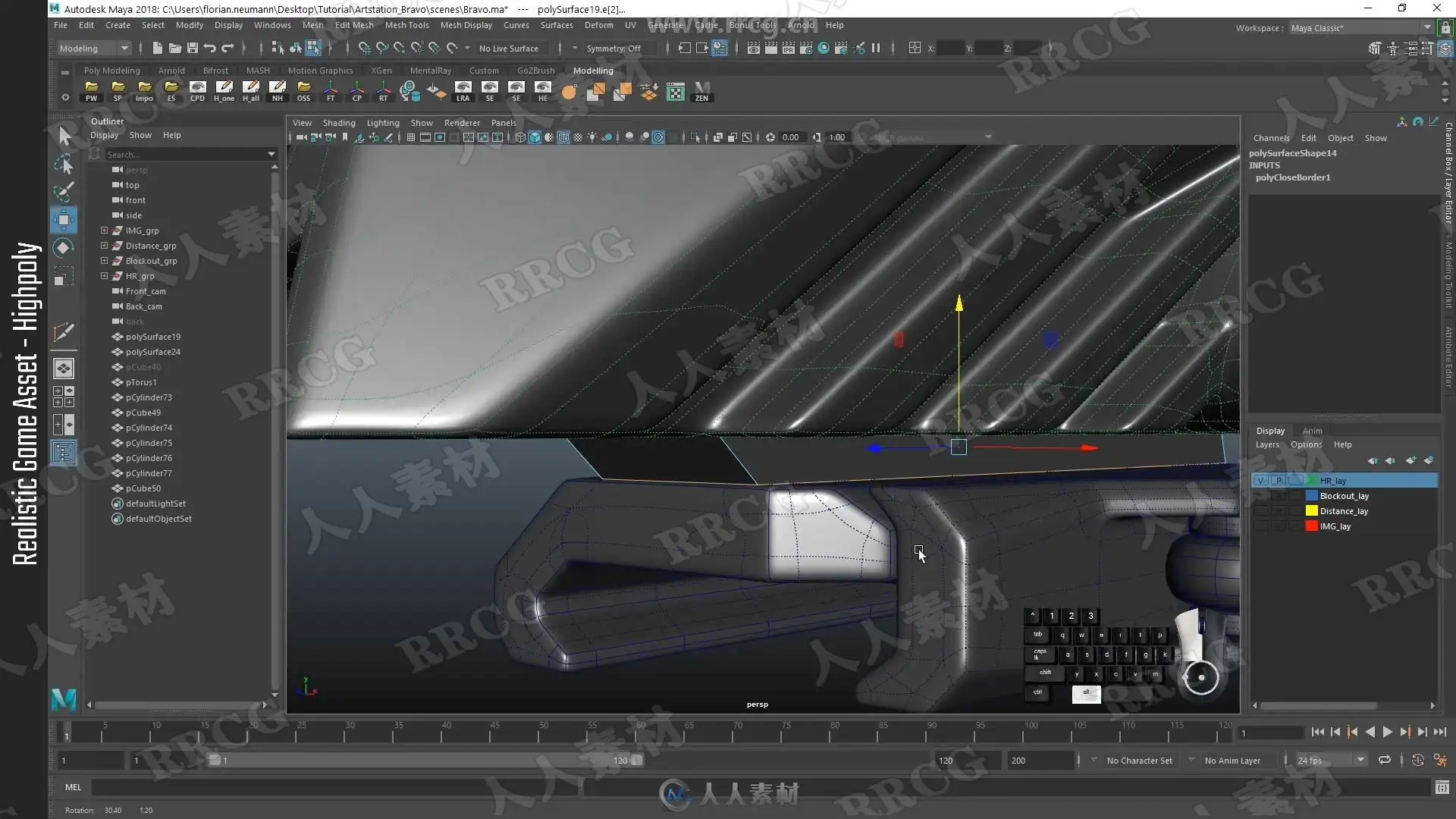Expand the IMG_grp node
The width and height of the screenshot is (1456, 819).
tap(104, 230)
